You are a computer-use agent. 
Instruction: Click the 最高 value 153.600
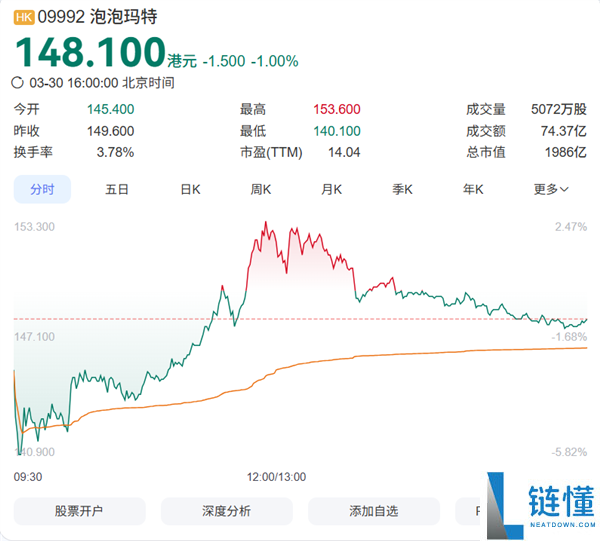[x=337, y=109]
